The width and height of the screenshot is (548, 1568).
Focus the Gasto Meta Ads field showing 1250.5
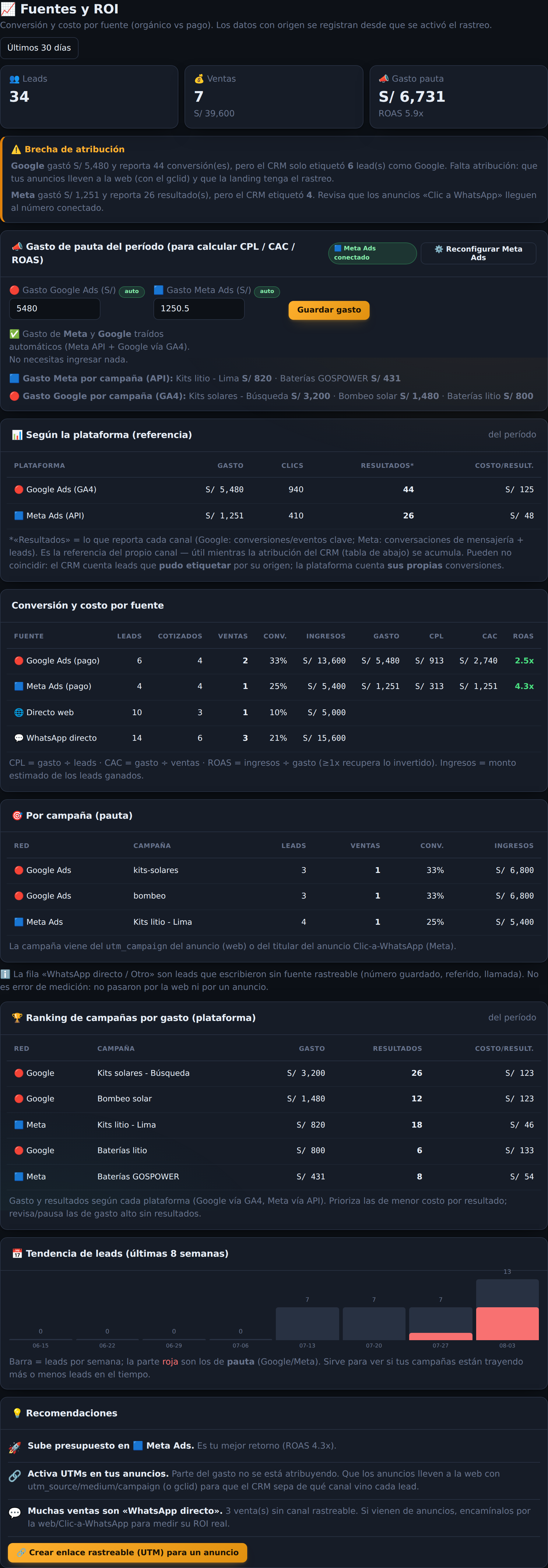tap(199, 309)
